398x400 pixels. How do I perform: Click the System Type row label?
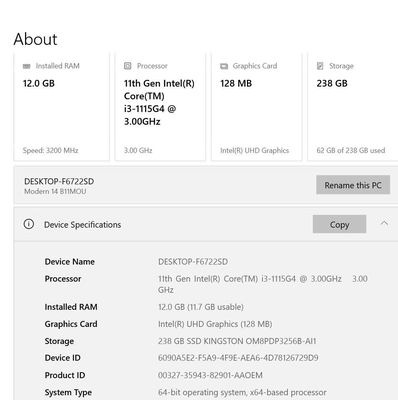pos(68,393)
